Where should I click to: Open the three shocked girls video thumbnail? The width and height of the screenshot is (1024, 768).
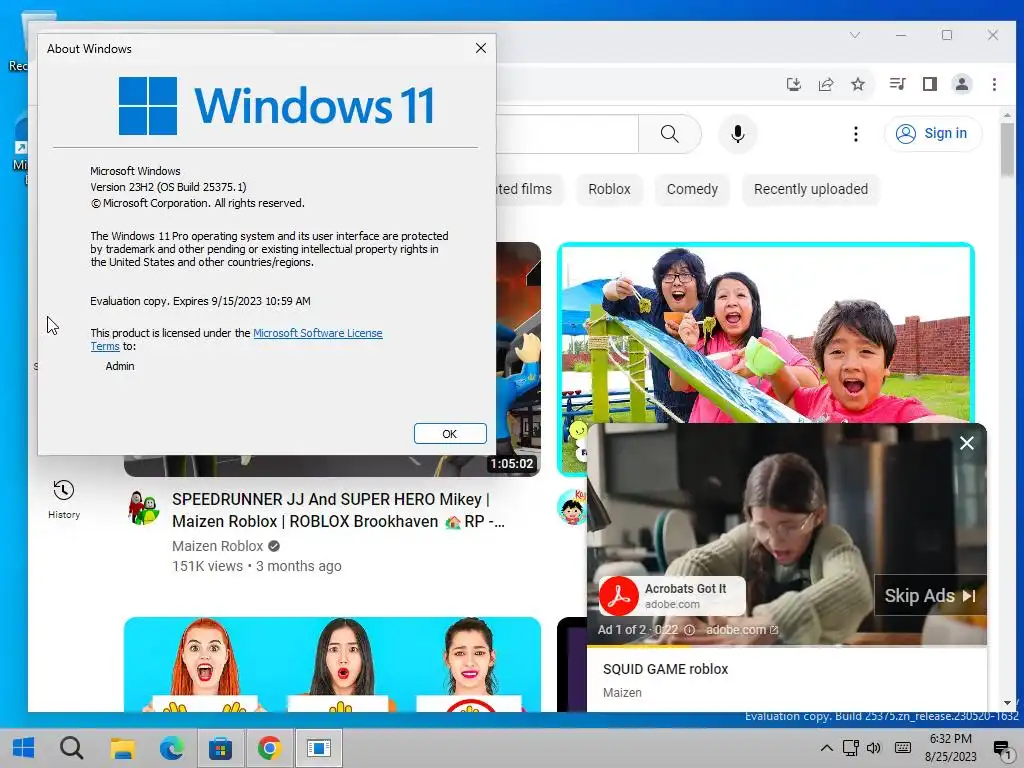click(332, 664)
